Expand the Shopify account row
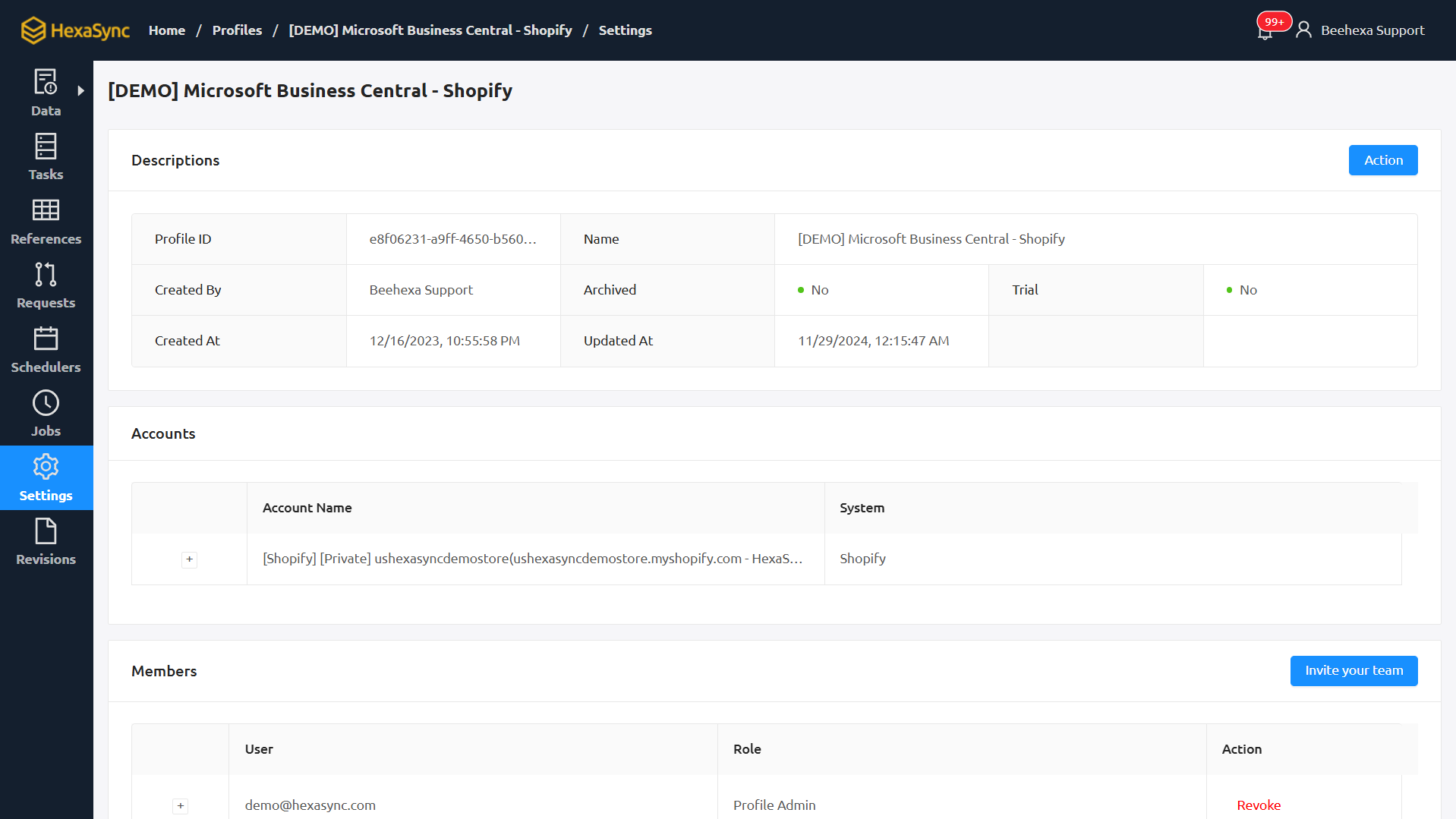This screenshot has height=819, width=1456. 190,559
